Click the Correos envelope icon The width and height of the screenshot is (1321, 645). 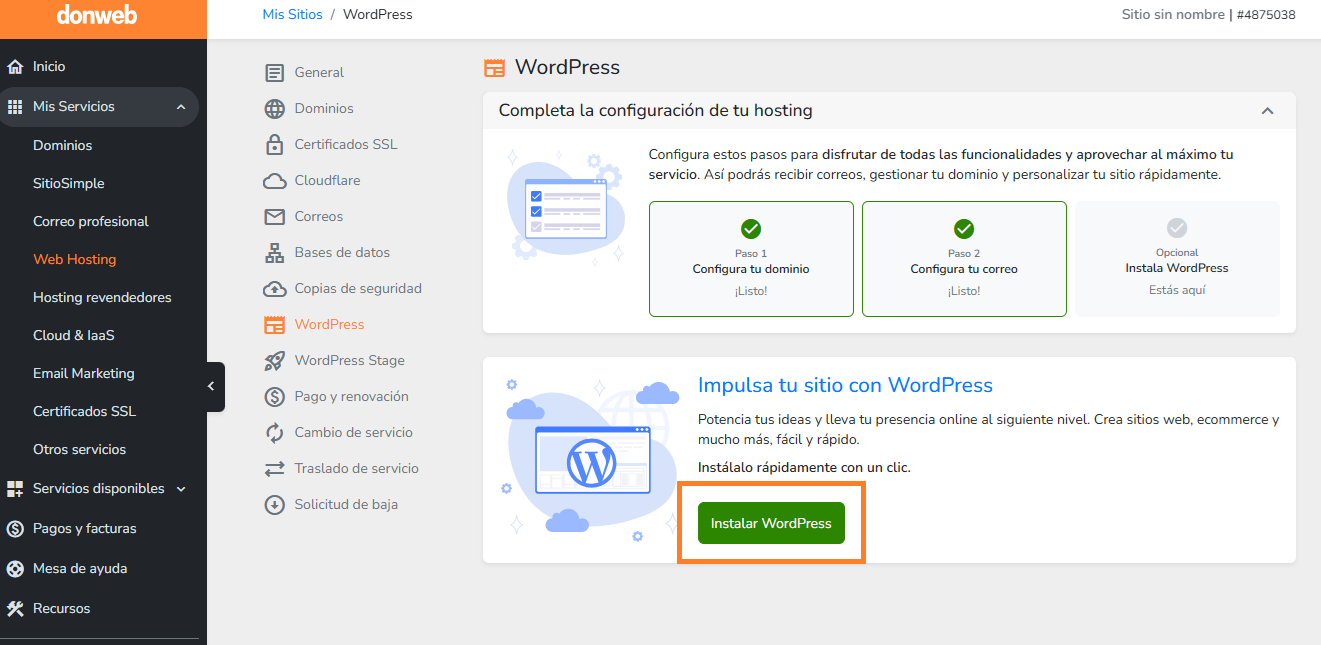[x=274, y=217]
